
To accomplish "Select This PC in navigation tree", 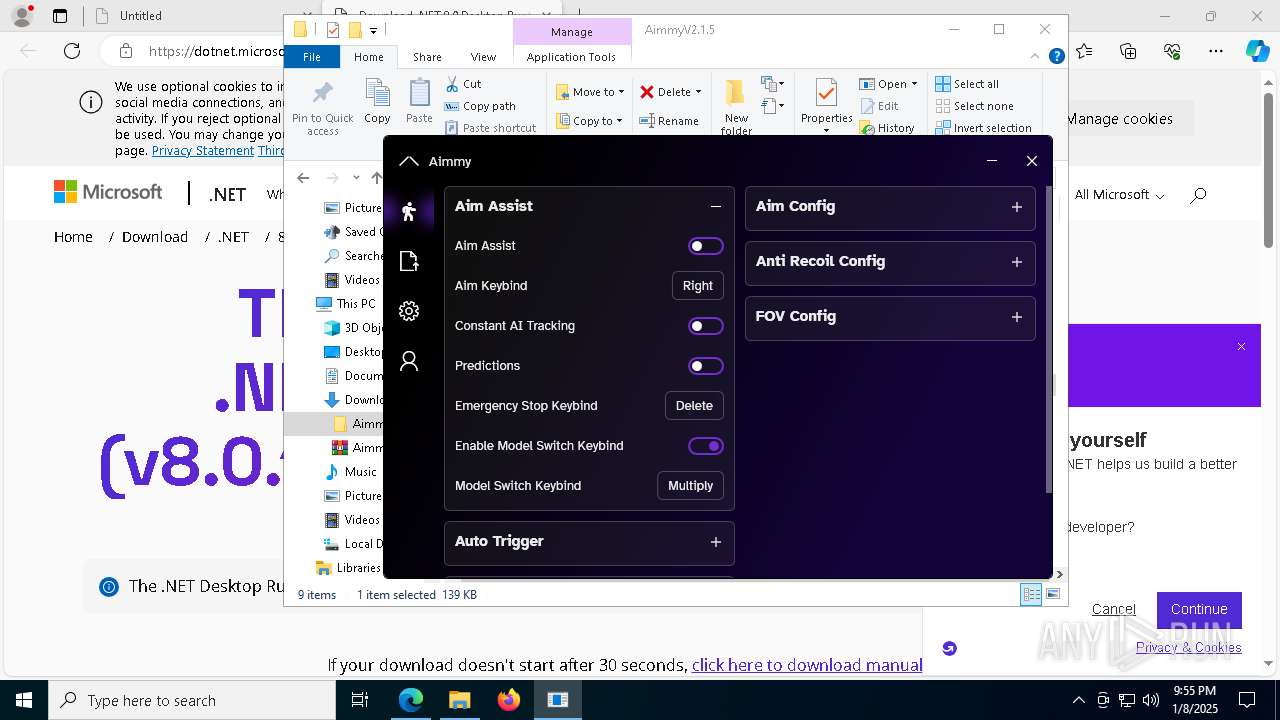I will tap(346, 304).
